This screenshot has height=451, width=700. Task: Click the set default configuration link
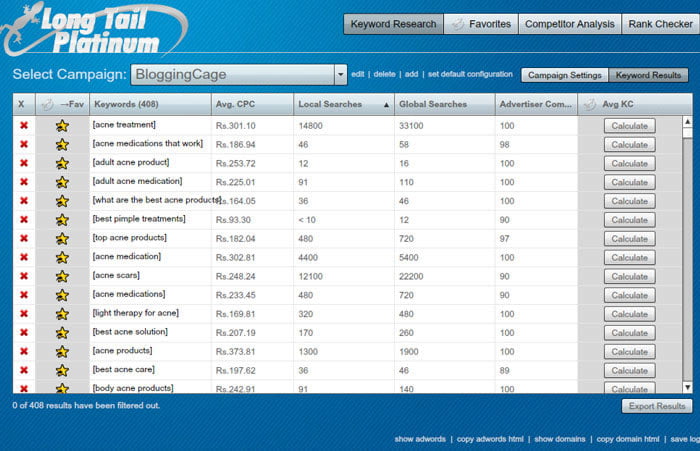pos(470,75)
